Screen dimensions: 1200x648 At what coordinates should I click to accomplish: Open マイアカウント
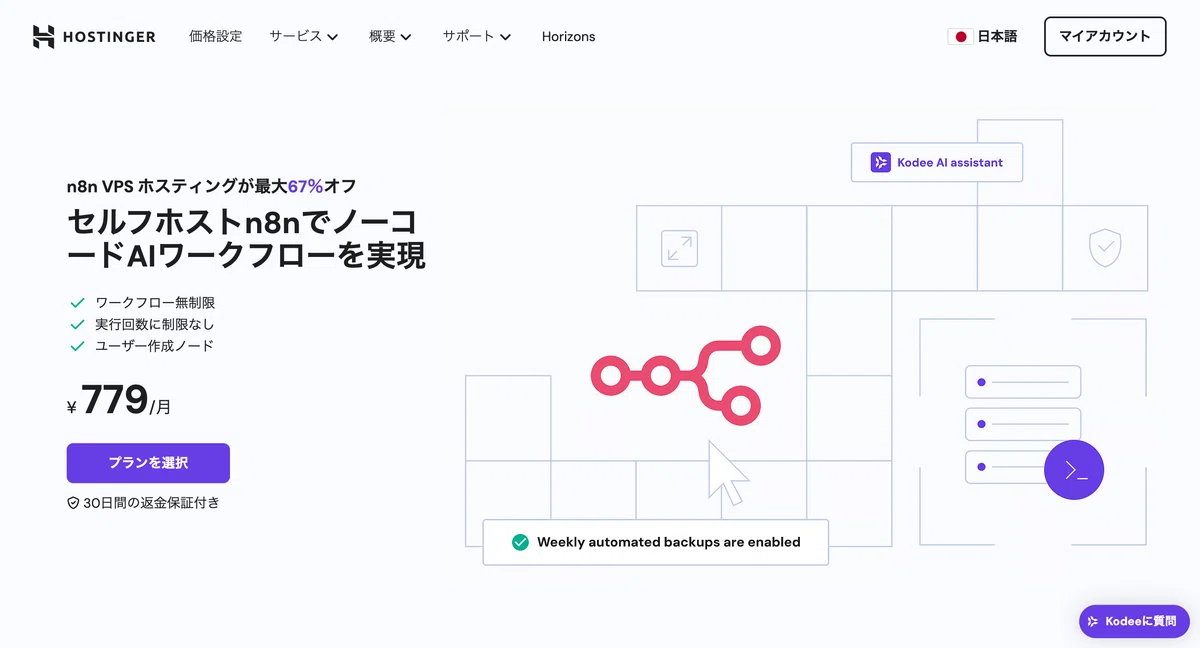pos(1105,36)
